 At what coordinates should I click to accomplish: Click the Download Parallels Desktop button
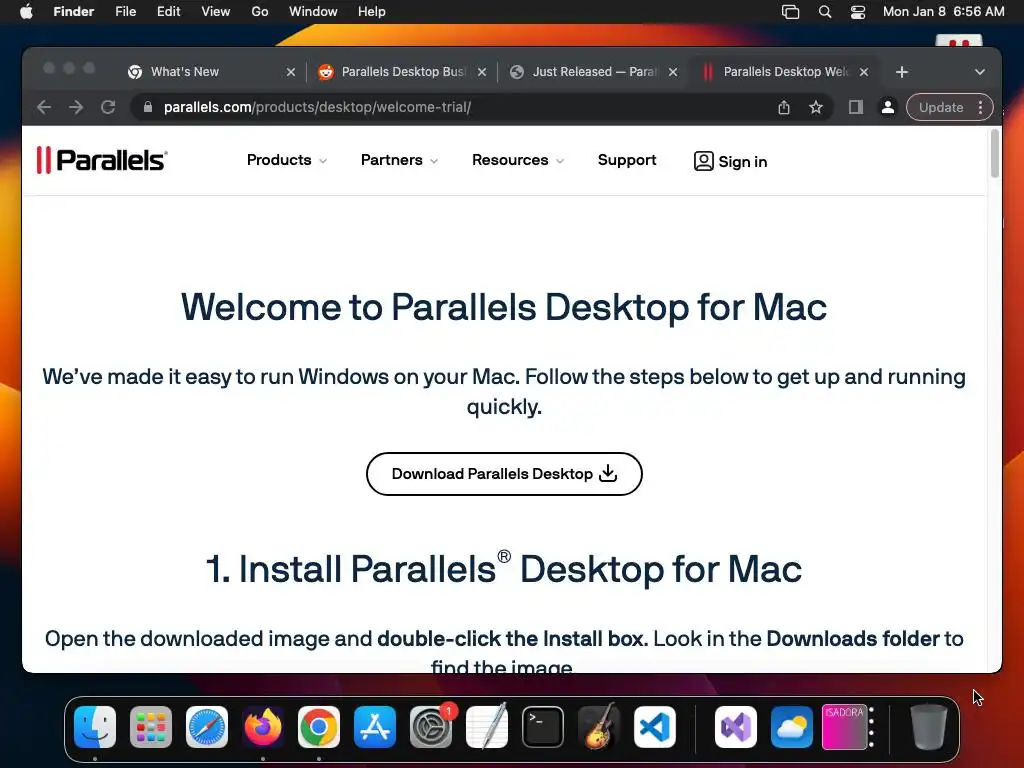[504, 473]
